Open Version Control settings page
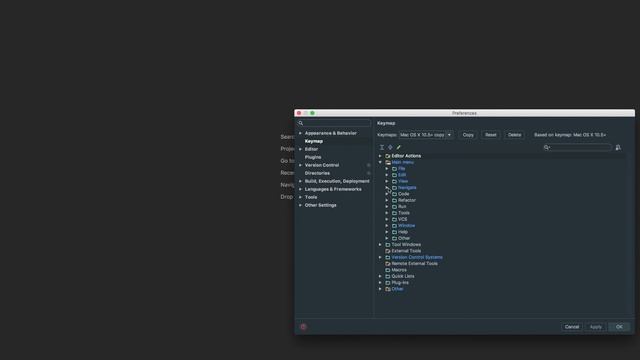Image resolution: width=640 pixels, height=360 pixels. [322, 165]
